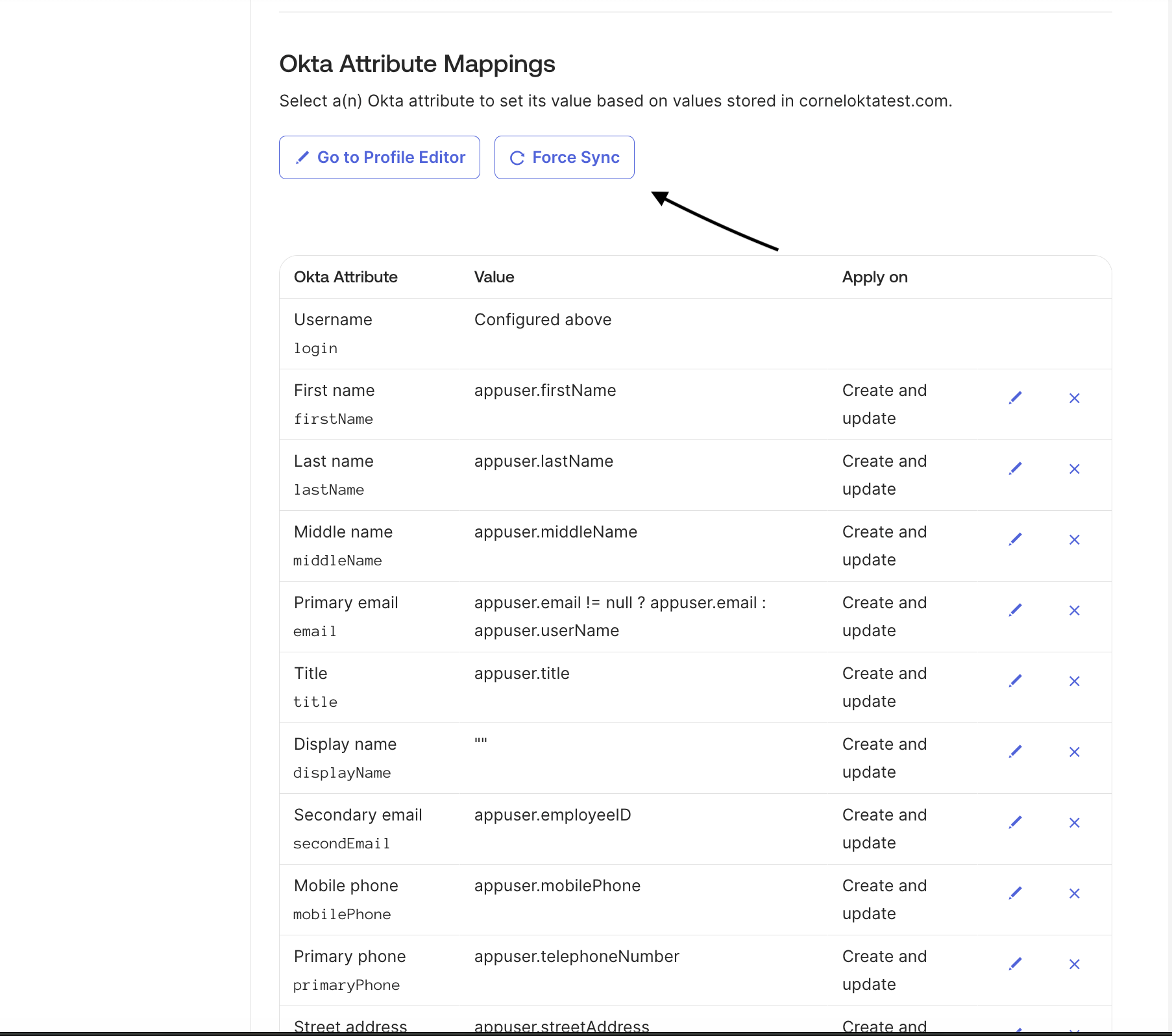Edit the Middle name mapping
Screen dimensions: 1172x1036
tap(1016, 539)
